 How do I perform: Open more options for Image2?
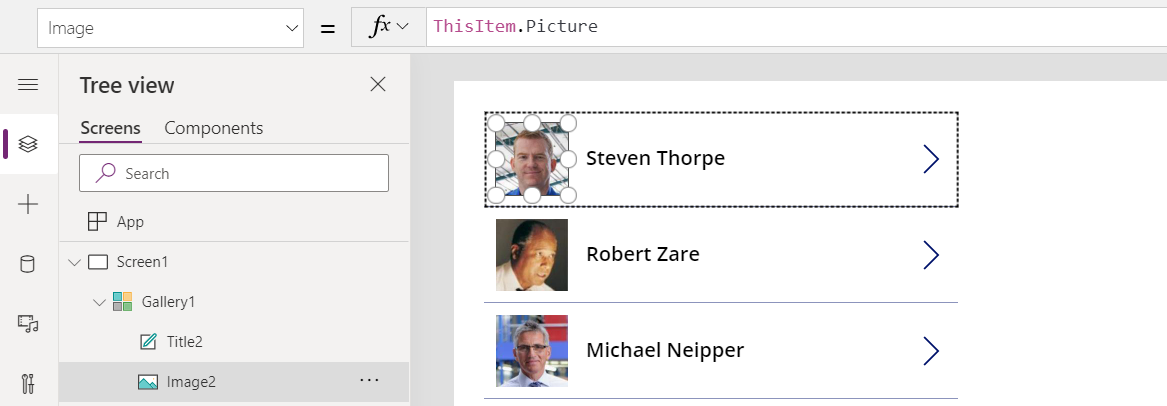point(369,381)
